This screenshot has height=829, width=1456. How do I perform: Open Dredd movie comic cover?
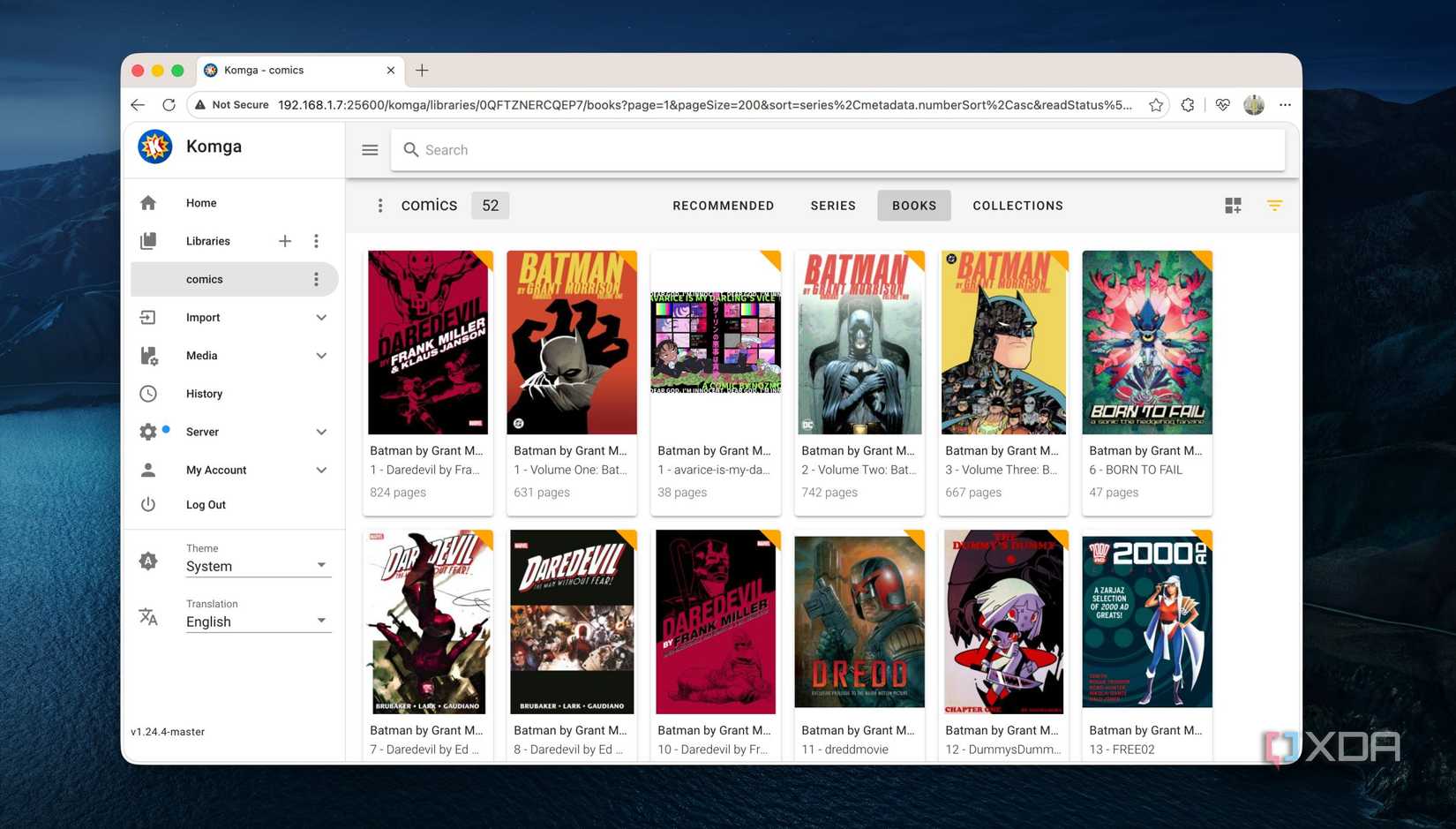click(859, 622)
